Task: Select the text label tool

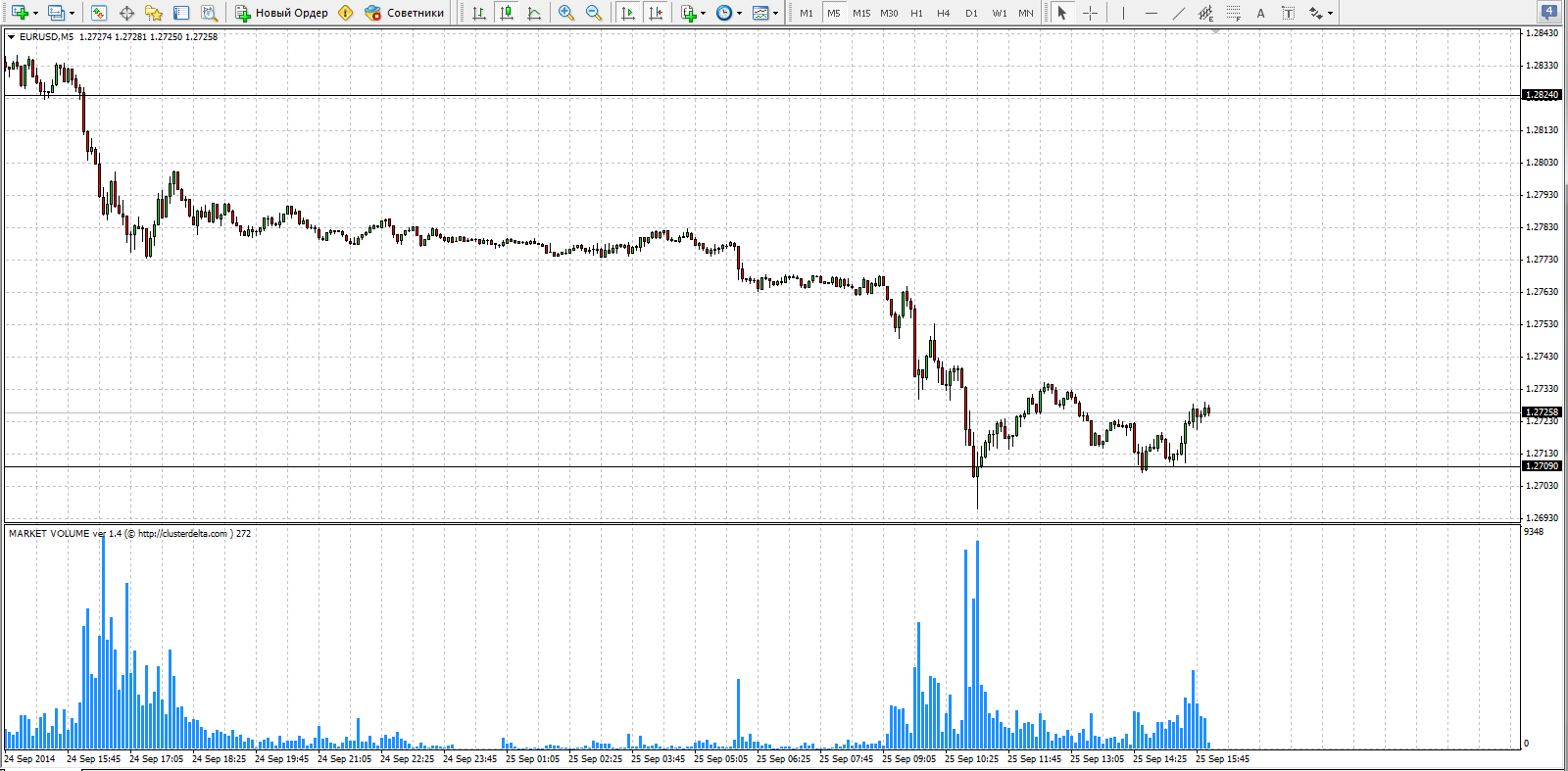Action: point(1288,13)
